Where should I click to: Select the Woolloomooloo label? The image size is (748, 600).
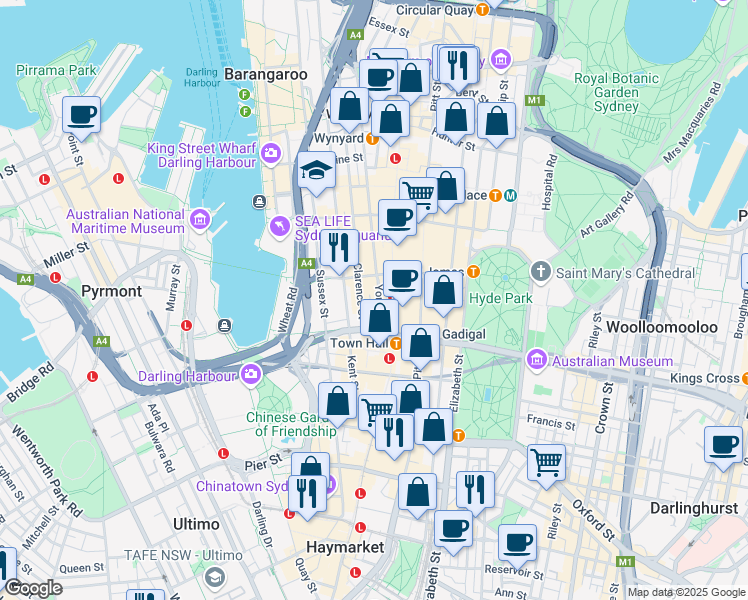[662, 327]
